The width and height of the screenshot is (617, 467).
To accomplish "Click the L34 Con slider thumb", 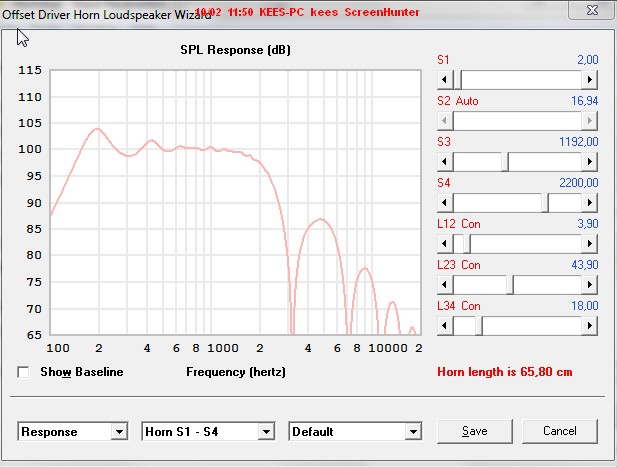I will coord(479,326).
